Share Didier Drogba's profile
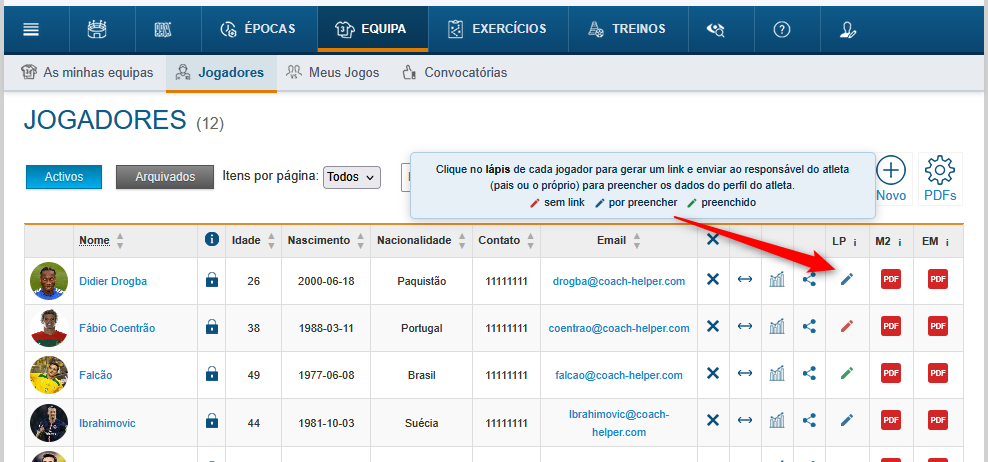 tap(809, 279)
